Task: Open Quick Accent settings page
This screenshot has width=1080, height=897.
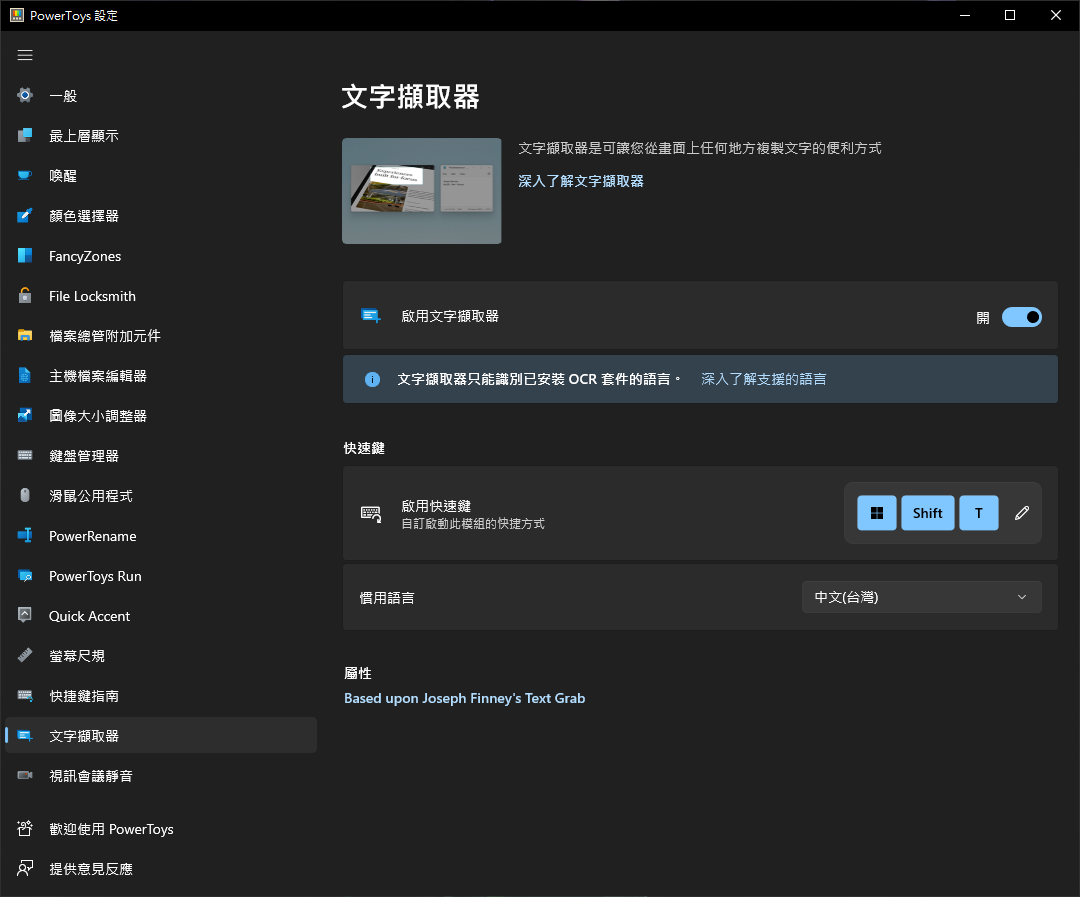Action: [90, 615]
